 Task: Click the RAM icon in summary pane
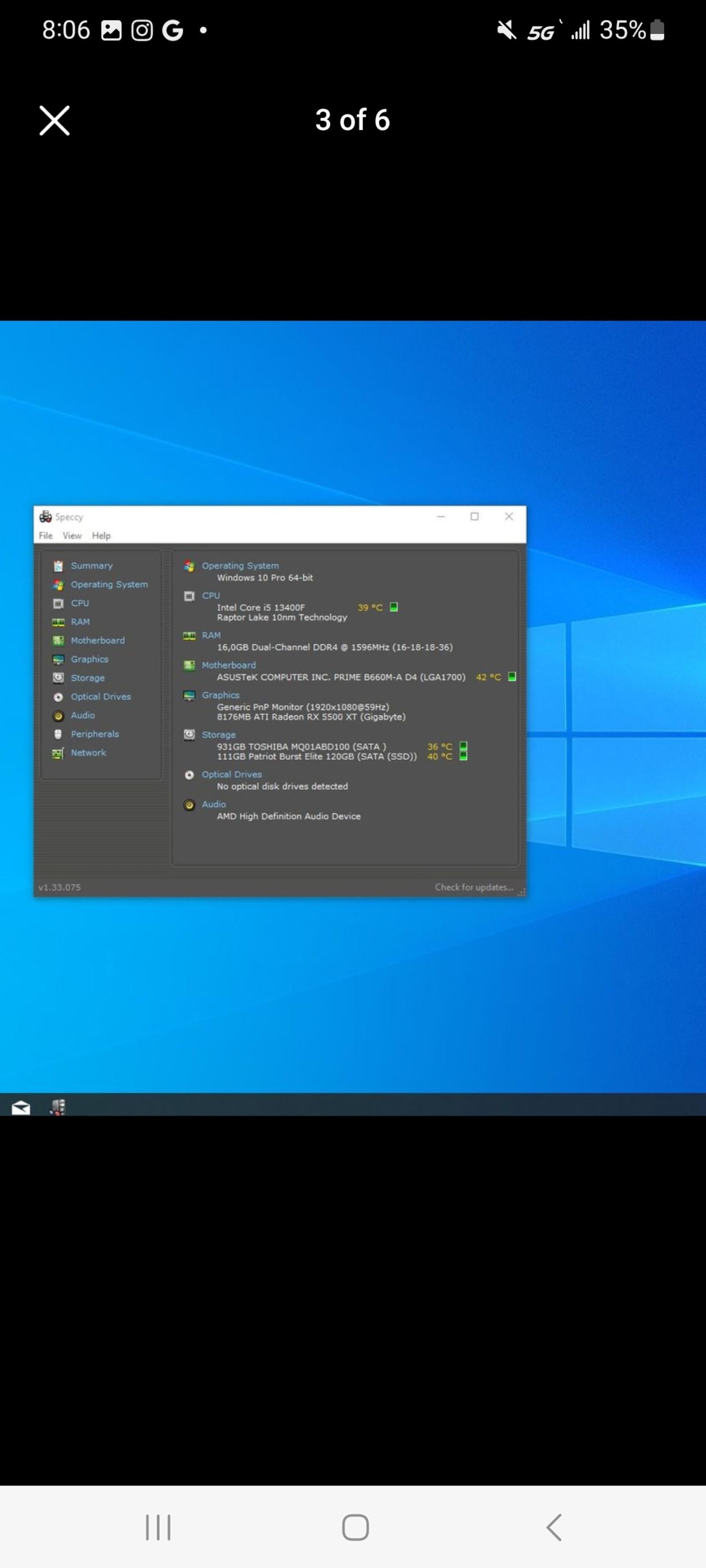(189, 635)
